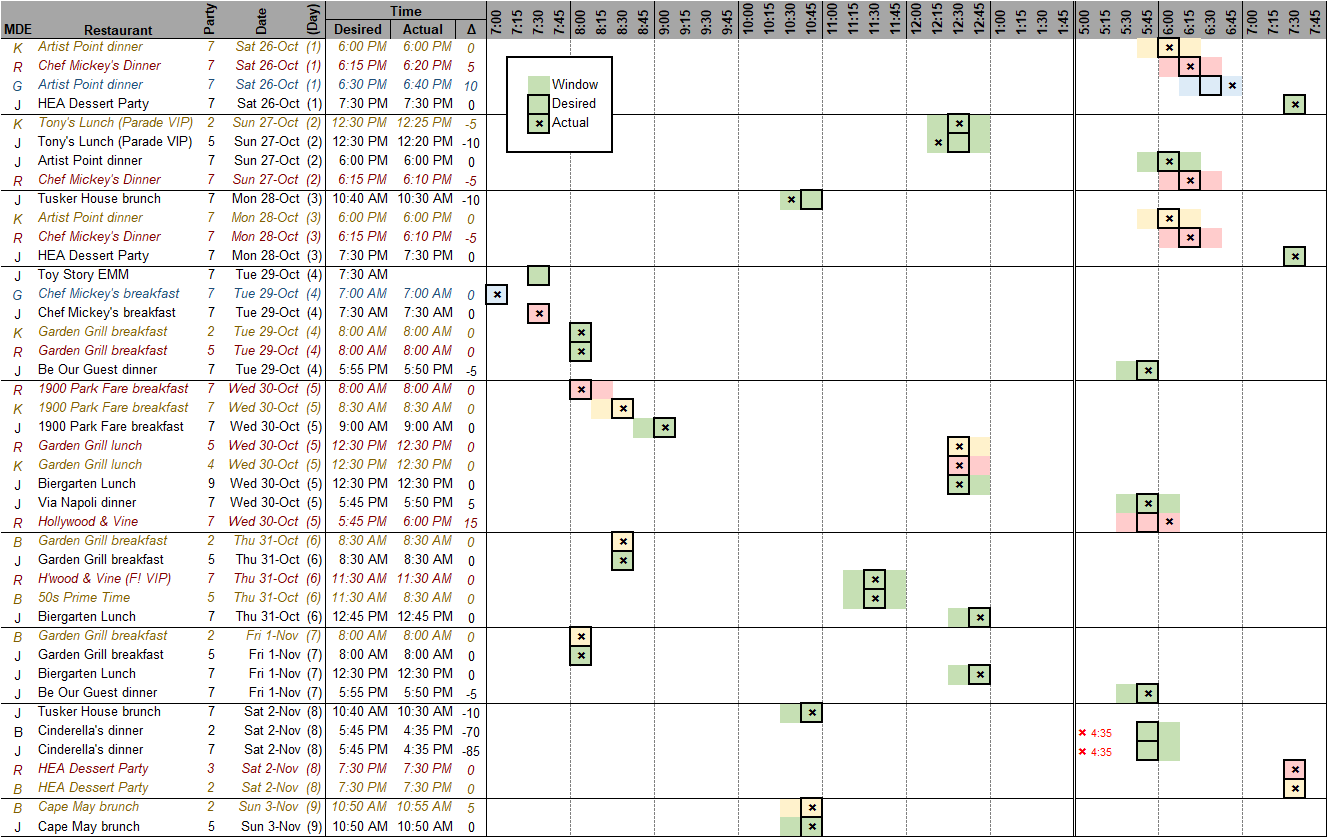
Task: Click the Sun 3-Nov date in Cape May J row
Action: (270, 827)
